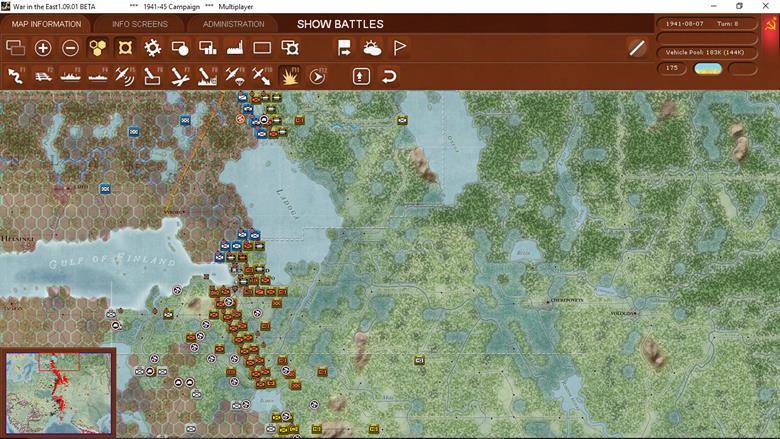This screenshot has height=439, width=780.
Task: Select the F4 amphibious ship mode icon
Action: [x=98, y=76]
